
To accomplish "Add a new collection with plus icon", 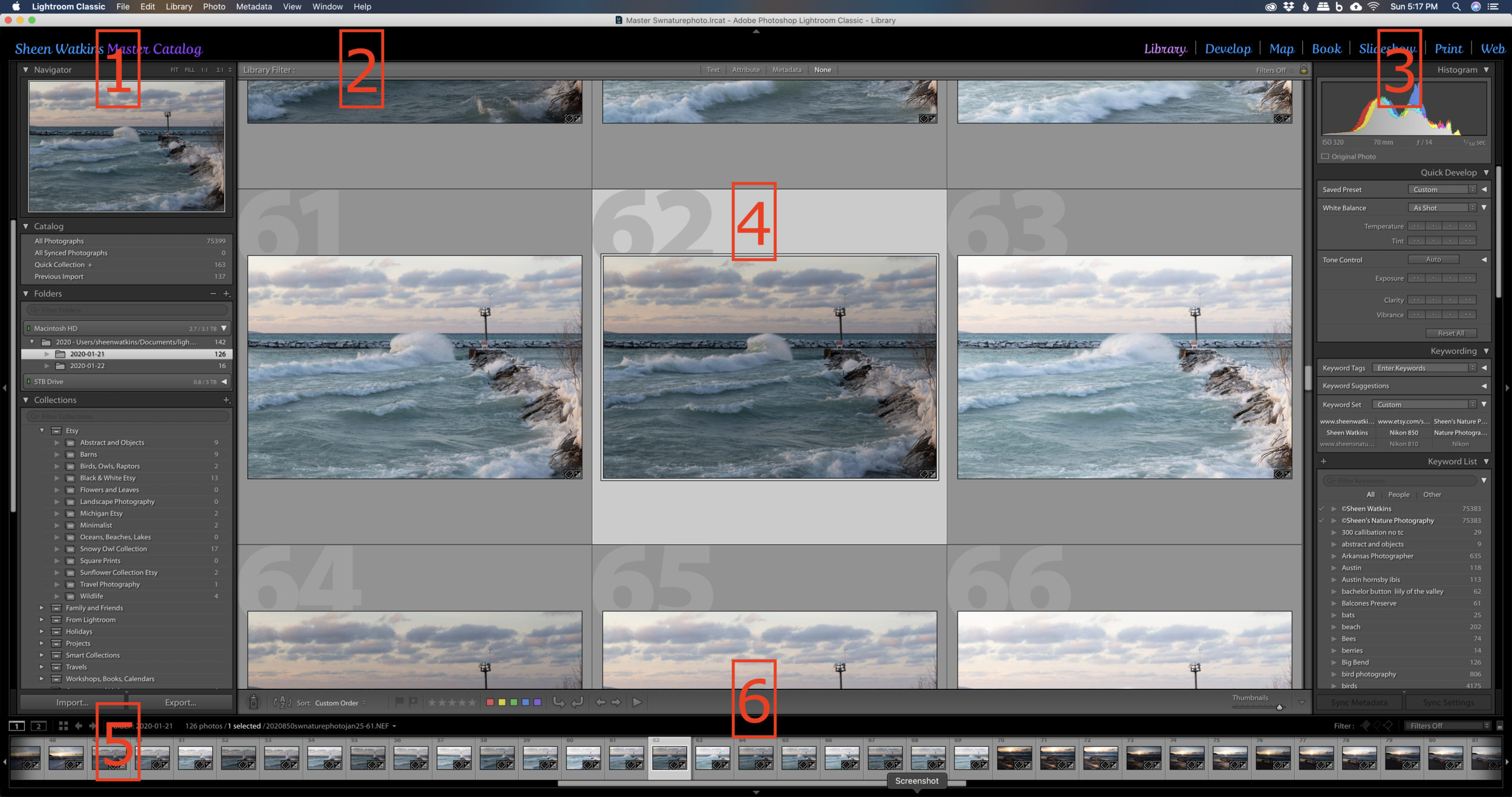I will (x=226, y=400).
